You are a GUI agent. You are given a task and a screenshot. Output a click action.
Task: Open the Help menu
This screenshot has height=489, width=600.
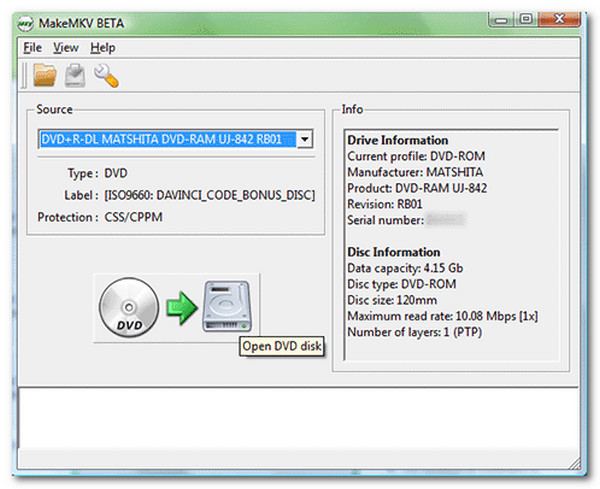103,48
